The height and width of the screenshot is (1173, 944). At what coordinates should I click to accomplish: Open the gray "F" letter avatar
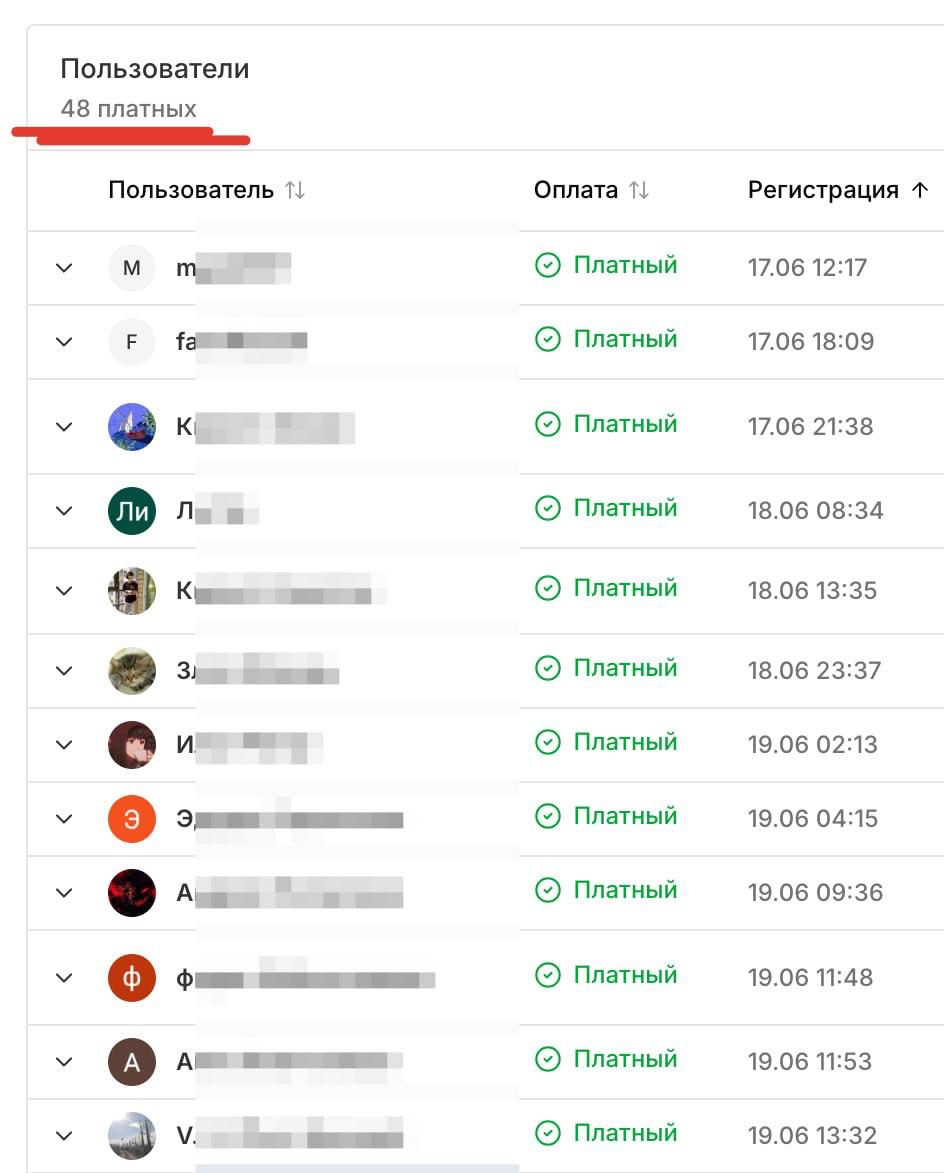[x=132, y=341]
